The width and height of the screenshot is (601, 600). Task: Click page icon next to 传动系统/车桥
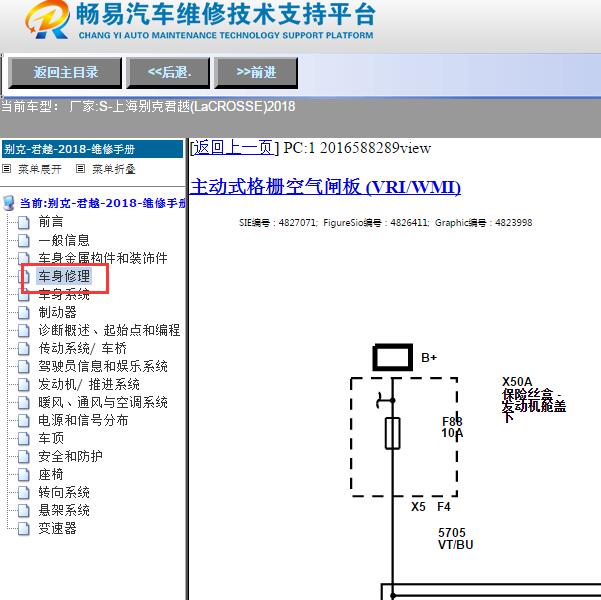click(x=24, y=348)
